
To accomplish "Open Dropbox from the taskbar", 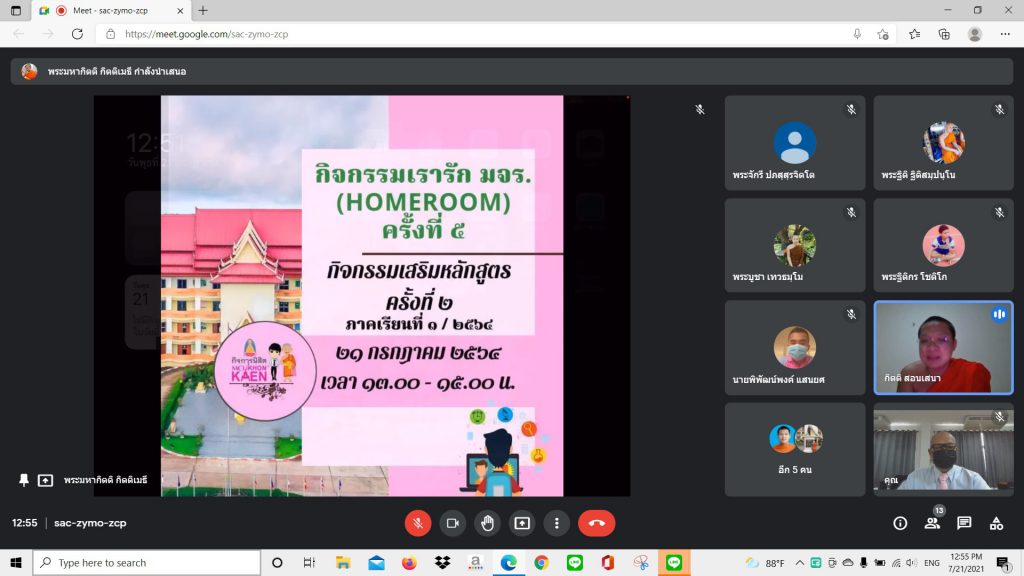I will (442, 562).
